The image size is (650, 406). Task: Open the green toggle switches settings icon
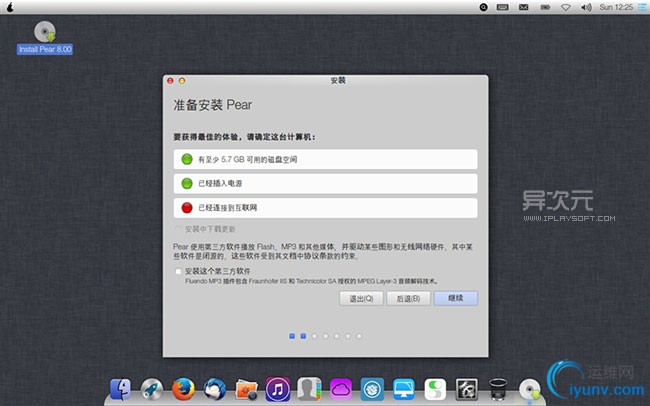(x=435, y=389)
